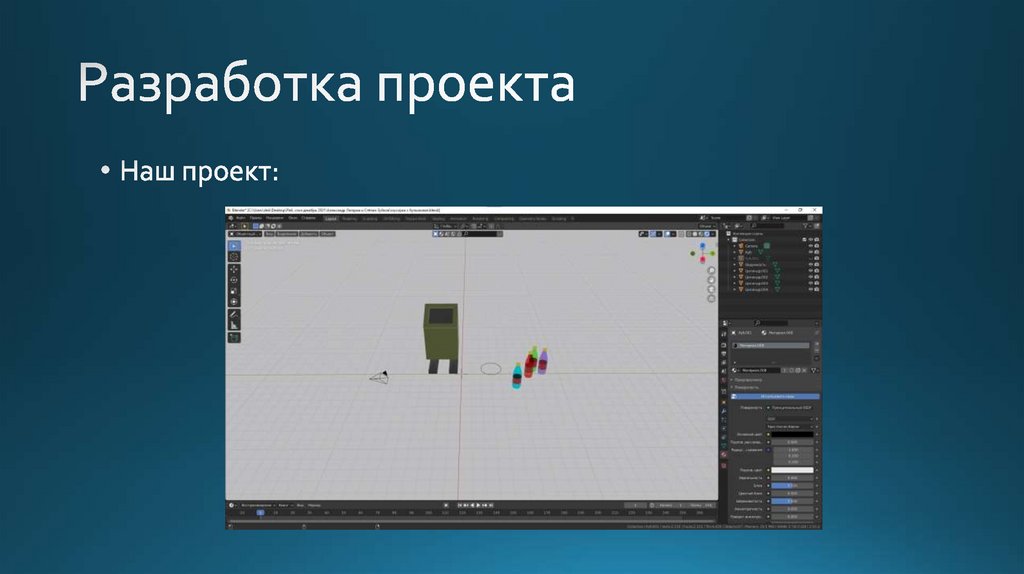Collapse the Collection tree in outliner
This screenshot has height=574, width=1024.
728,240
